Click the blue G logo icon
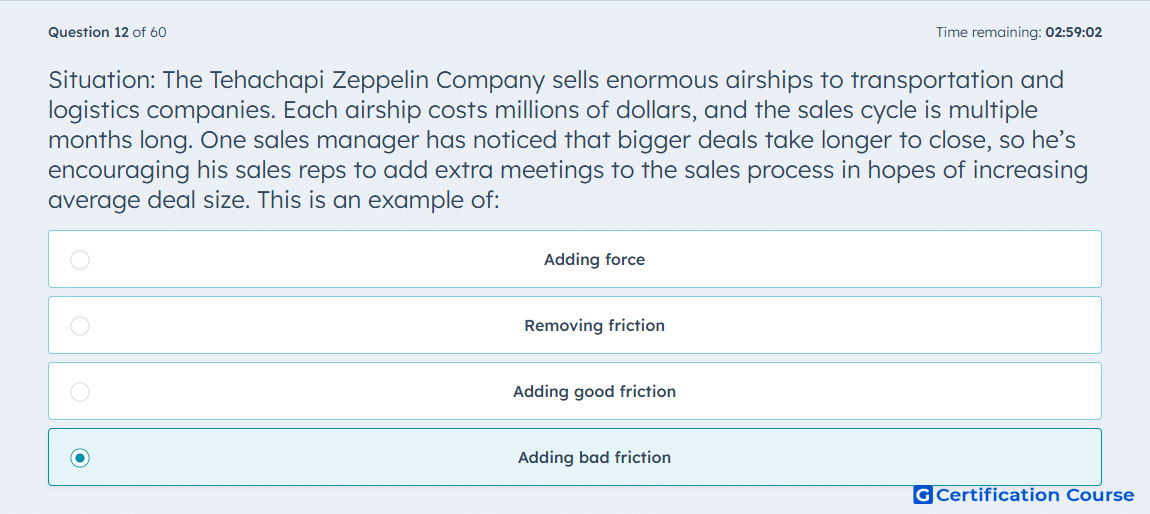 click(923, 496)
